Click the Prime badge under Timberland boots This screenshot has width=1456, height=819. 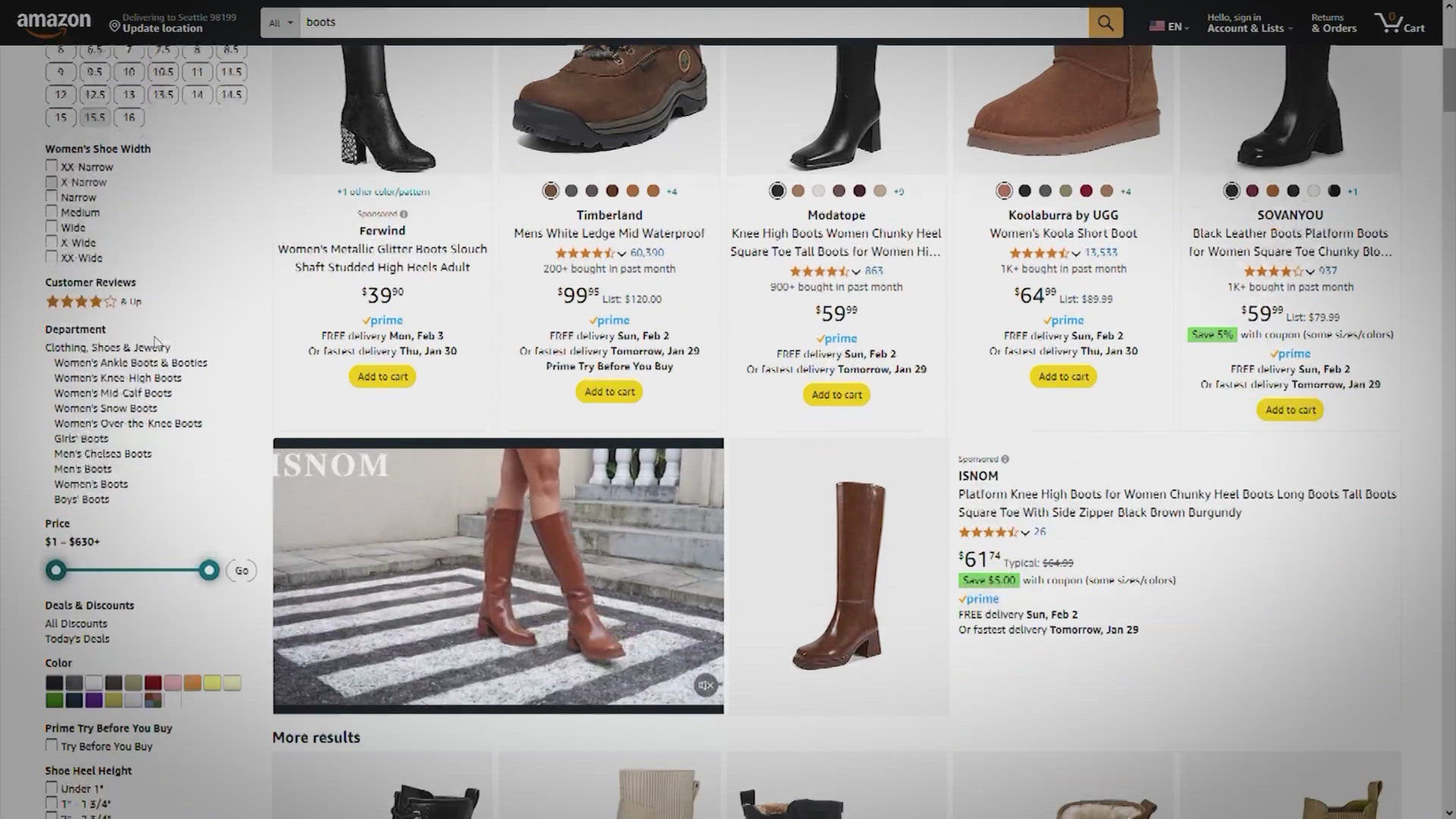pyautogui.click(x=609, y=320)
